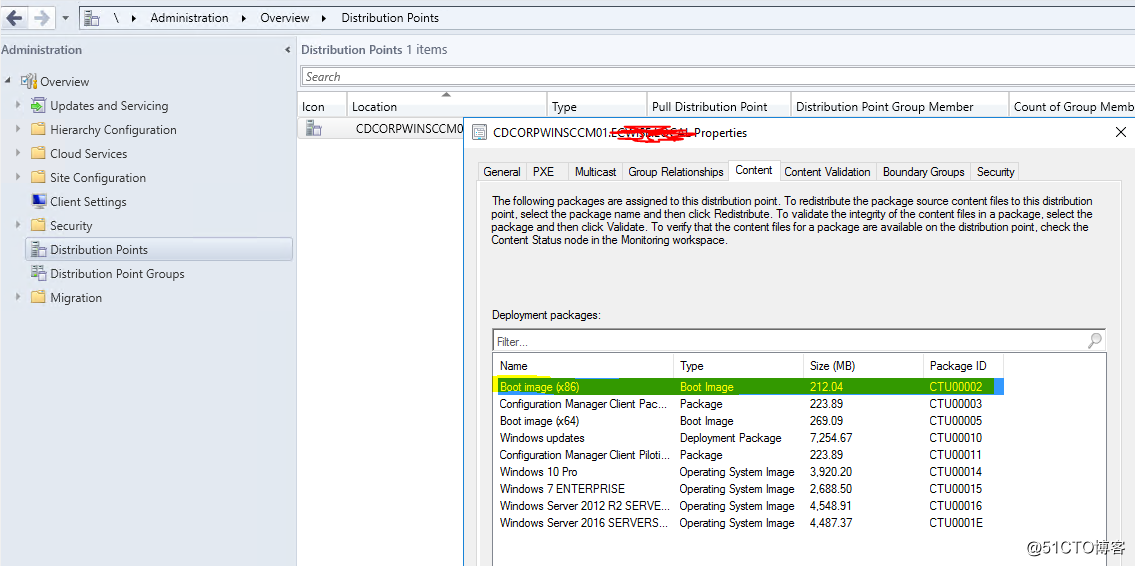Sort by the Location column header
The image size is (1135, 566).
447,106
